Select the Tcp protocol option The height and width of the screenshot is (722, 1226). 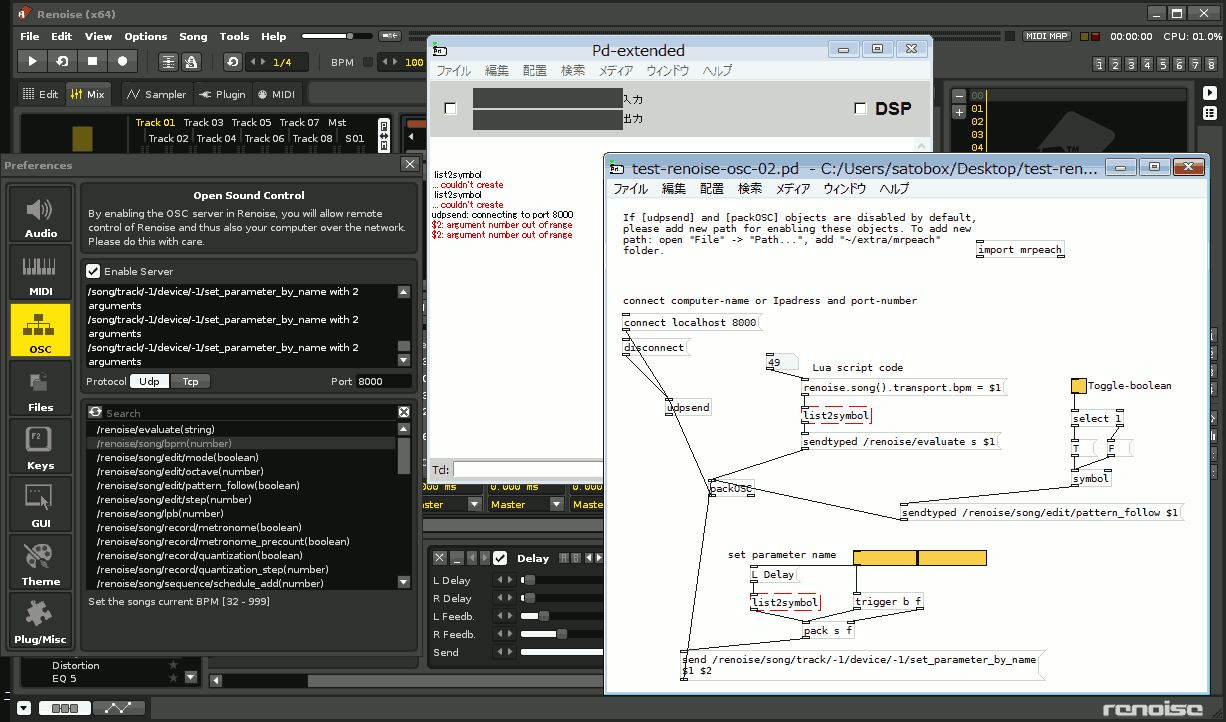coord(189,381)
